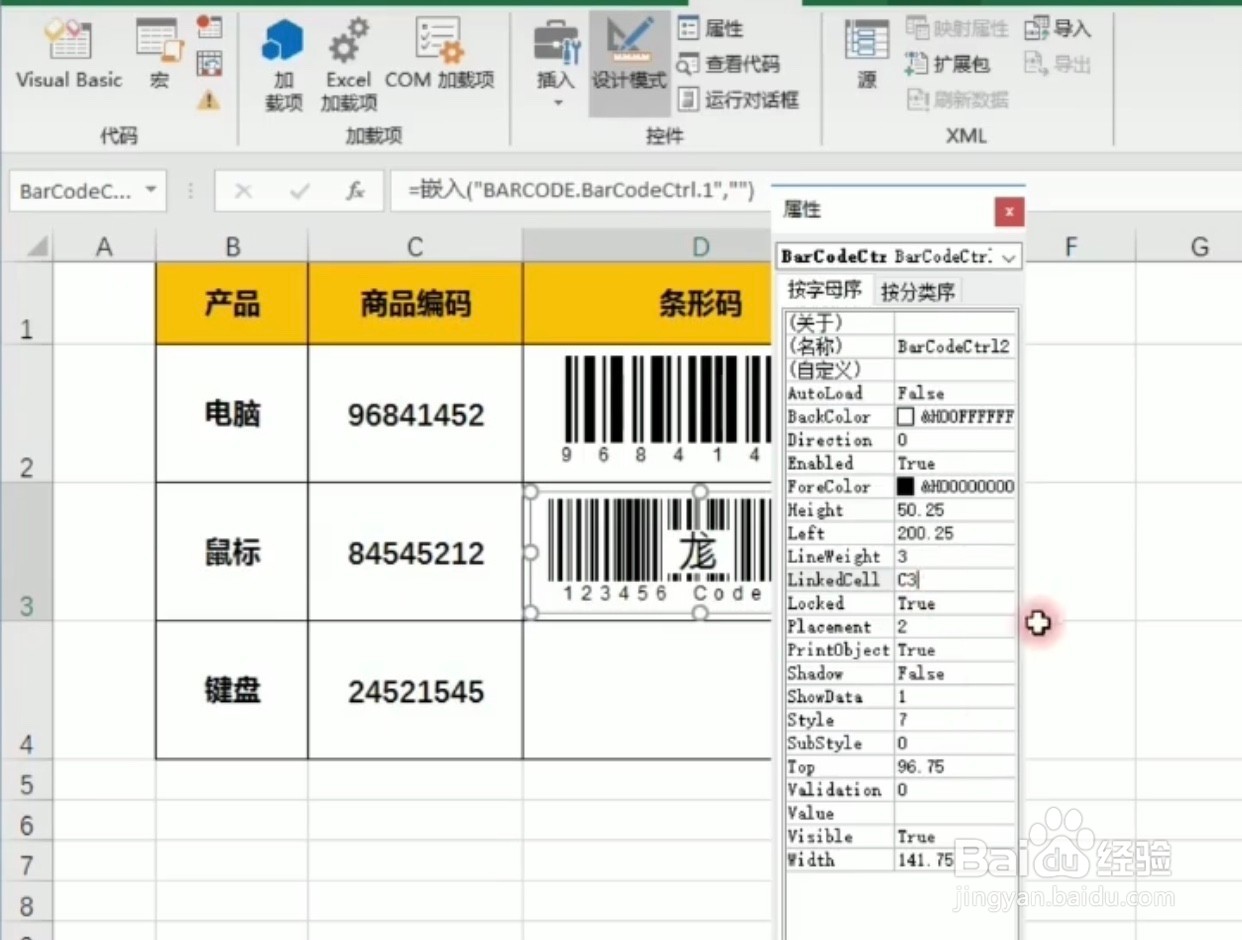Viewport: 1242px width, 940px height.
Task: Click the ForeColor black color swatch
Action: (908, 486)
